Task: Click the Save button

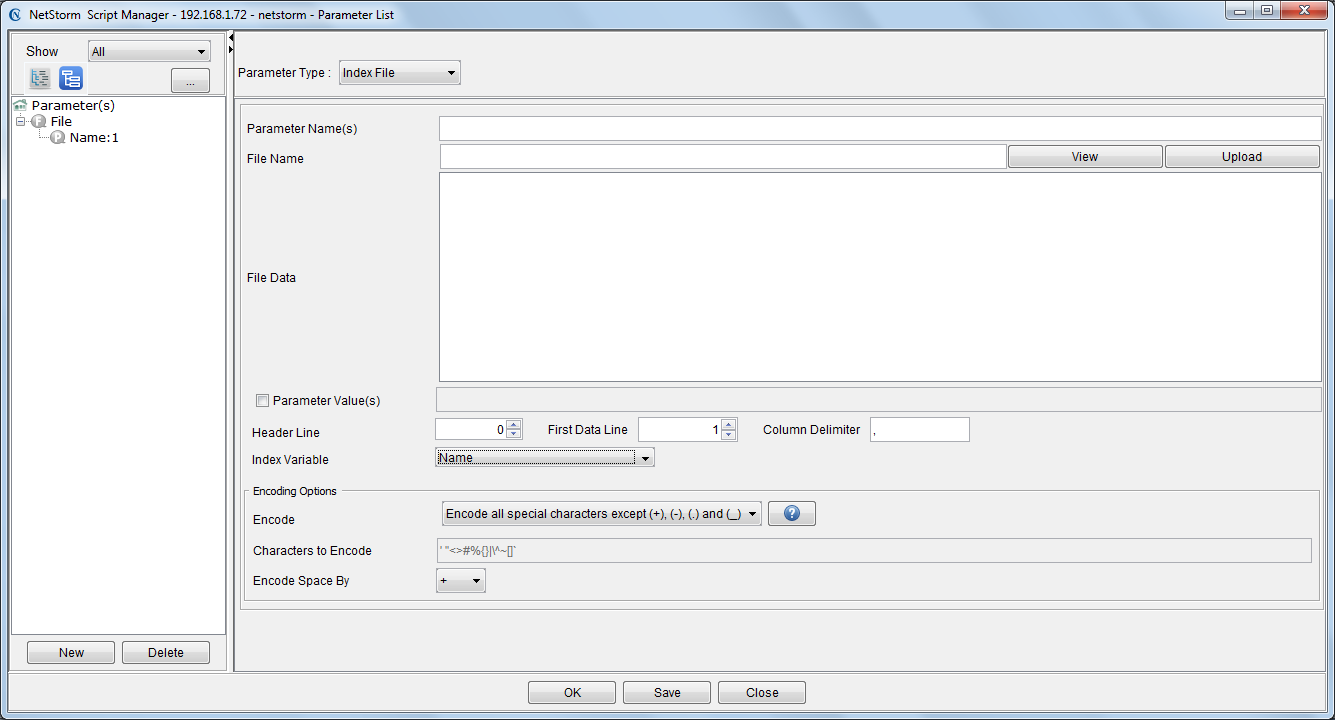Action: click(x=667, y=692)
